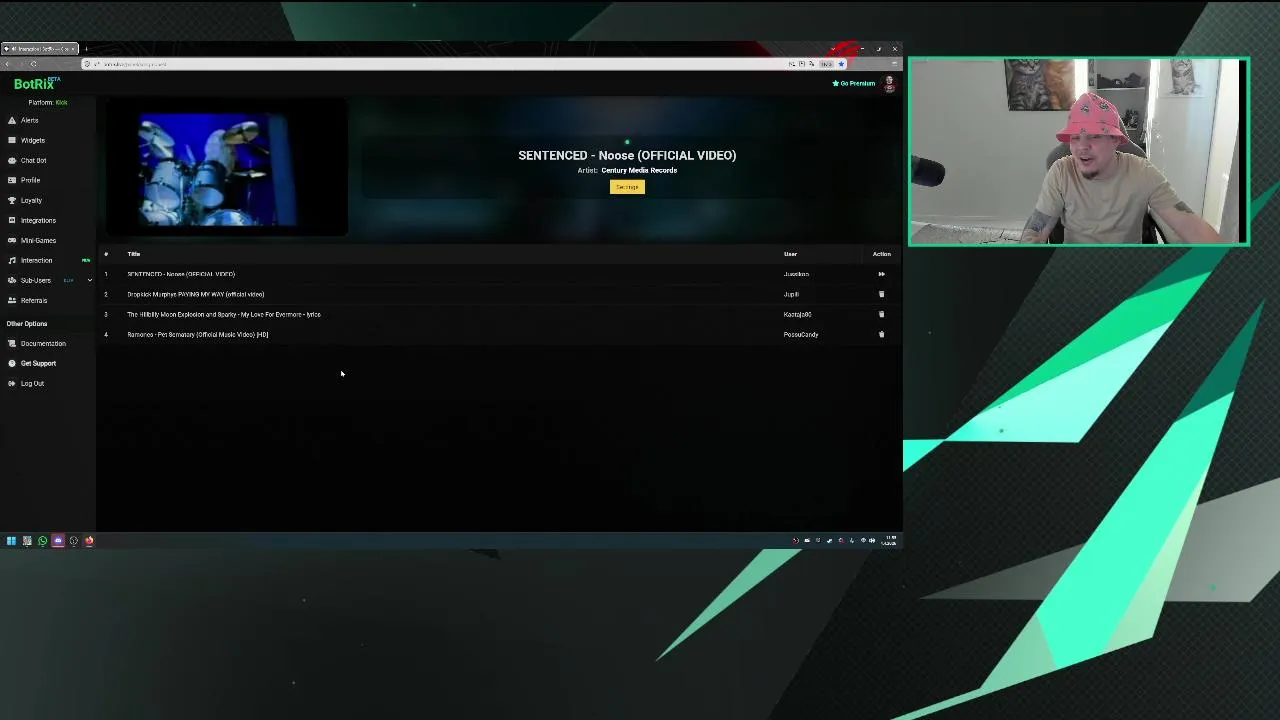Click user PossuCandy in the queue
The image size is (1280, 720).
click(x=801, y=334)
